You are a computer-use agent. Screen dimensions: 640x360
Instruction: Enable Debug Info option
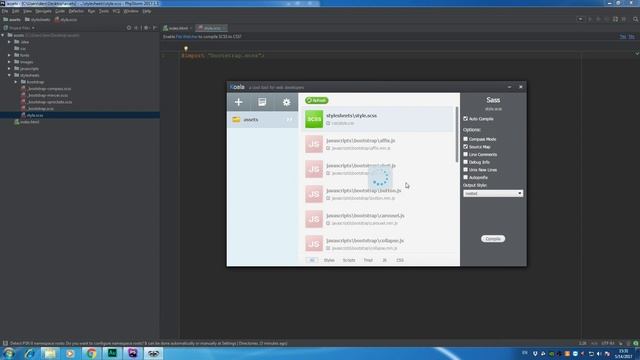coord(465,162)
